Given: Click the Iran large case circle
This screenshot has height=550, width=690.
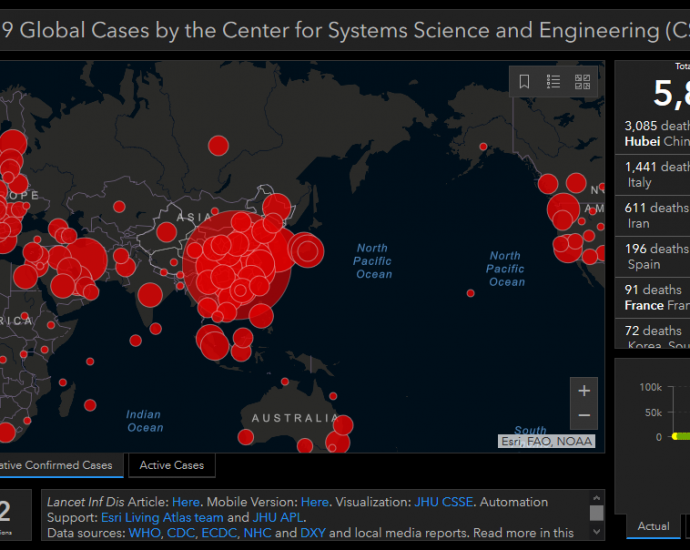Looking at the screenshot, I should (x=86, y=260).
